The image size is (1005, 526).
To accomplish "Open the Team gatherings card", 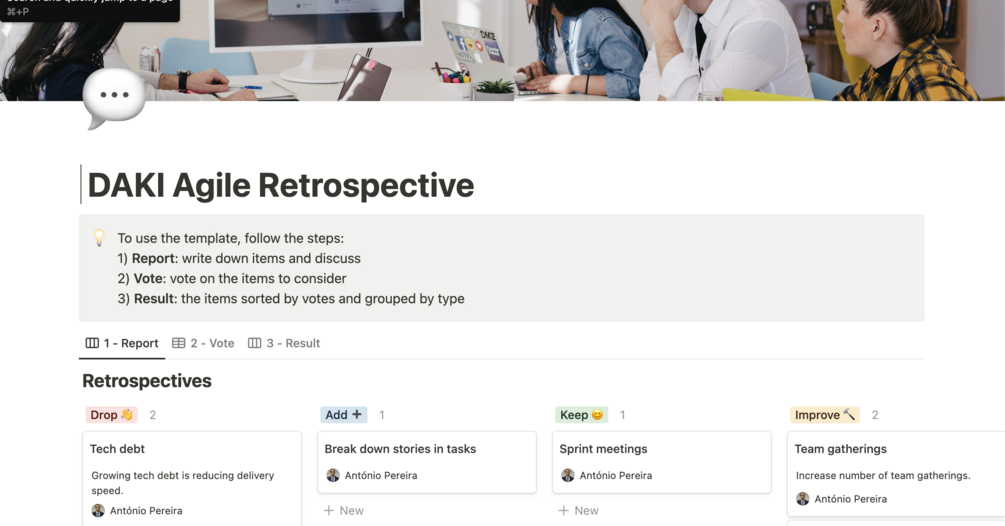I will [x=896, y=473].
